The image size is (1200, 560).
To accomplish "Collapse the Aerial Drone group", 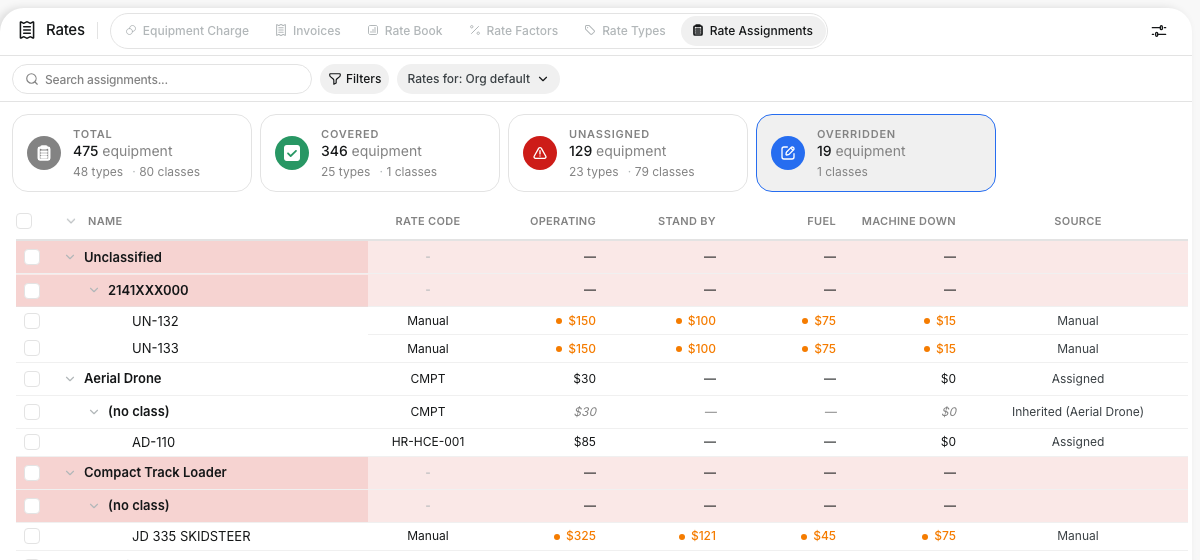I will tap(70, 379).
